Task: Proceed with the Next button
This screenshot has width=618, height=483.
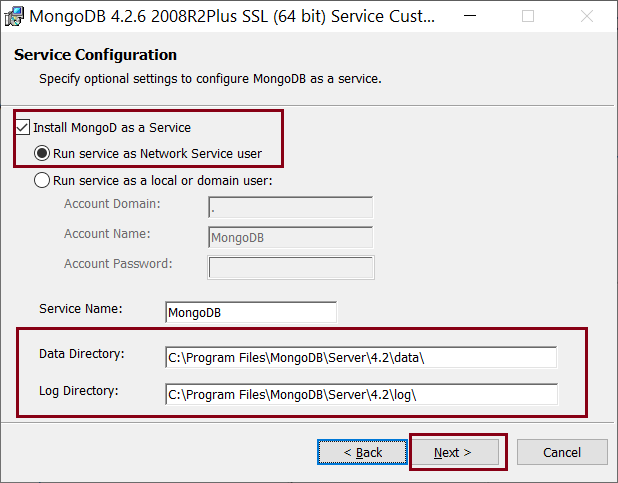Action: 455,452
